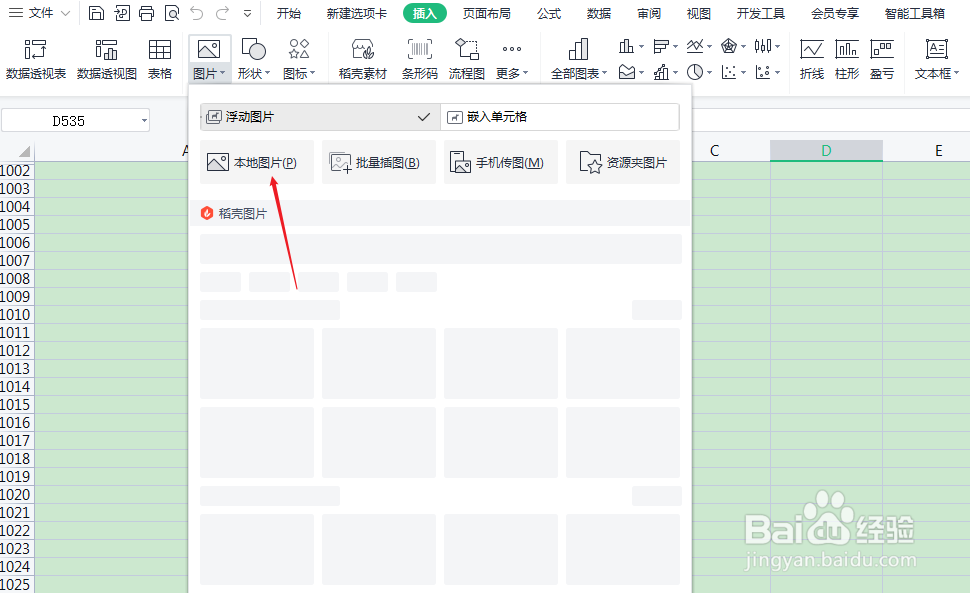Insert a 盈亏 win/loss sparkline
This screenshot has height=593, width=970.
tap(882, 59)
